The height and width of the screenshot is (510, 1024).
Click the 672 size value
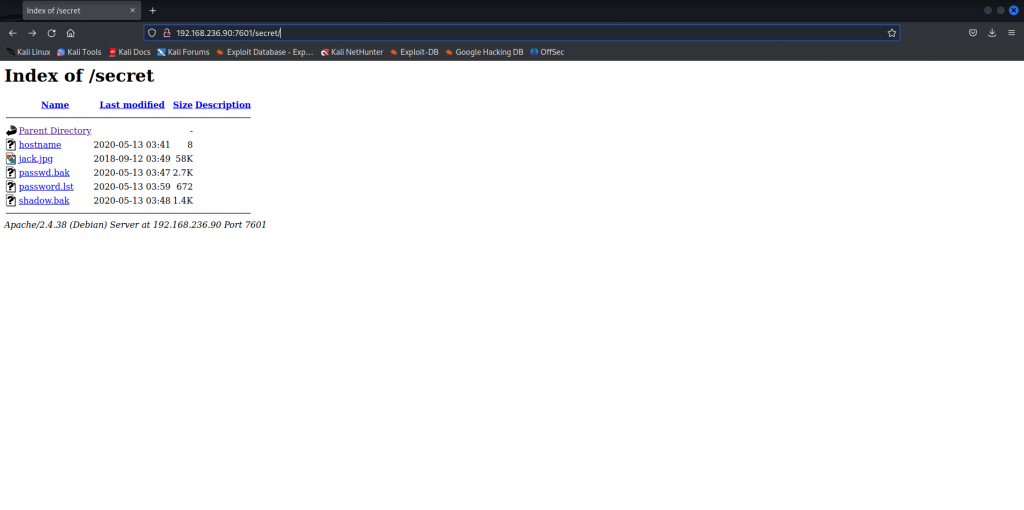pyautogui.click(x=184, y=187)
